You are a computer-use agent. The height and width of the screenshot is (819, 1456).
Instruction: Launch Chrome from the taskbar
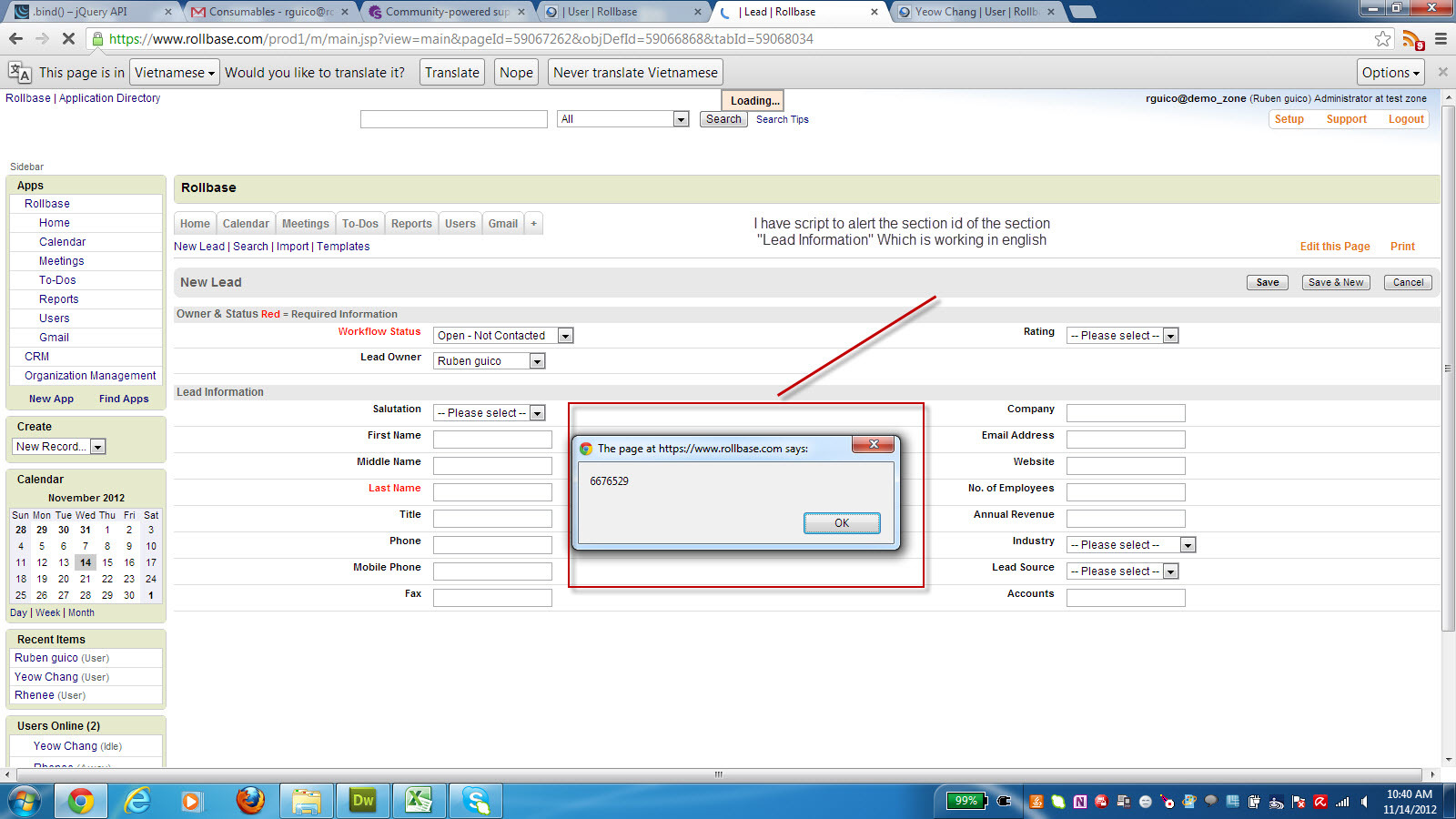(x=80, y=801)
